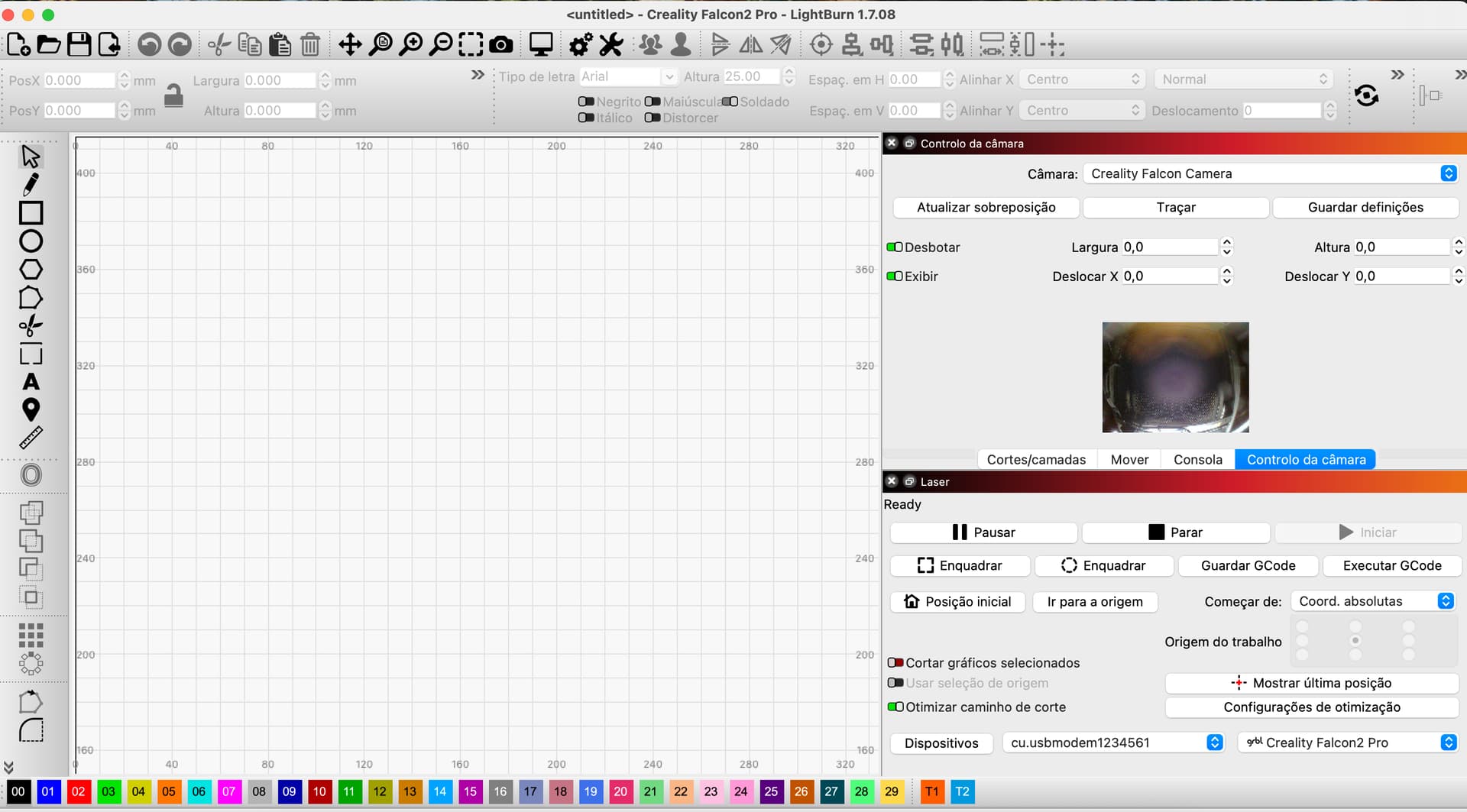Select the Measure ruler tool
This screenshot has width=1467, height=812.
pyautogui.click(x=31, y=438)
